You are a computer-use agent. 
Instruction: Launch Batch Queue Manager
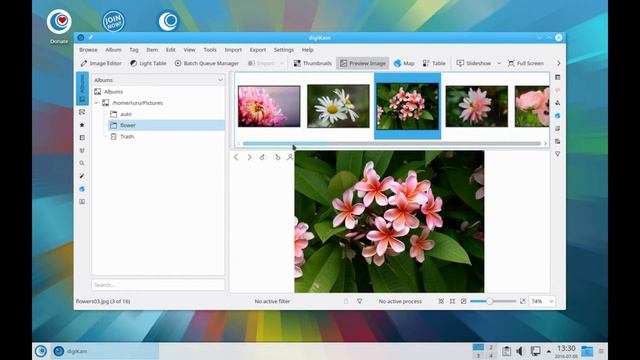point(207,63)
